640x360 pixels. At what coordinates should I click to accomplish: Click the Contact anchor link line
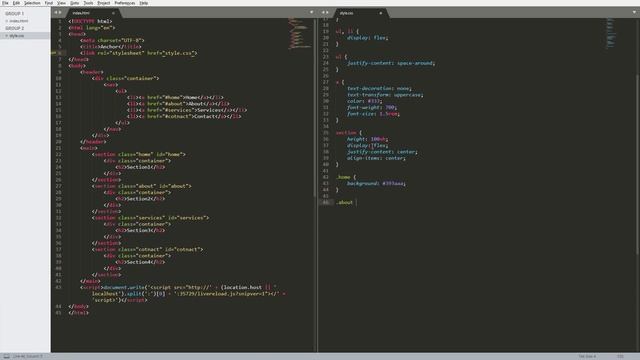tap(184, 116)
